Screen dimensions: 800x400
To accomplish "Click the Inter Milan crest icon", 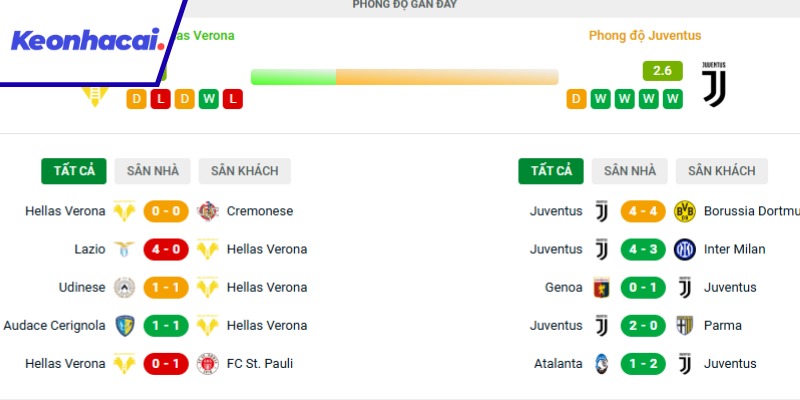I will [685, 249].
